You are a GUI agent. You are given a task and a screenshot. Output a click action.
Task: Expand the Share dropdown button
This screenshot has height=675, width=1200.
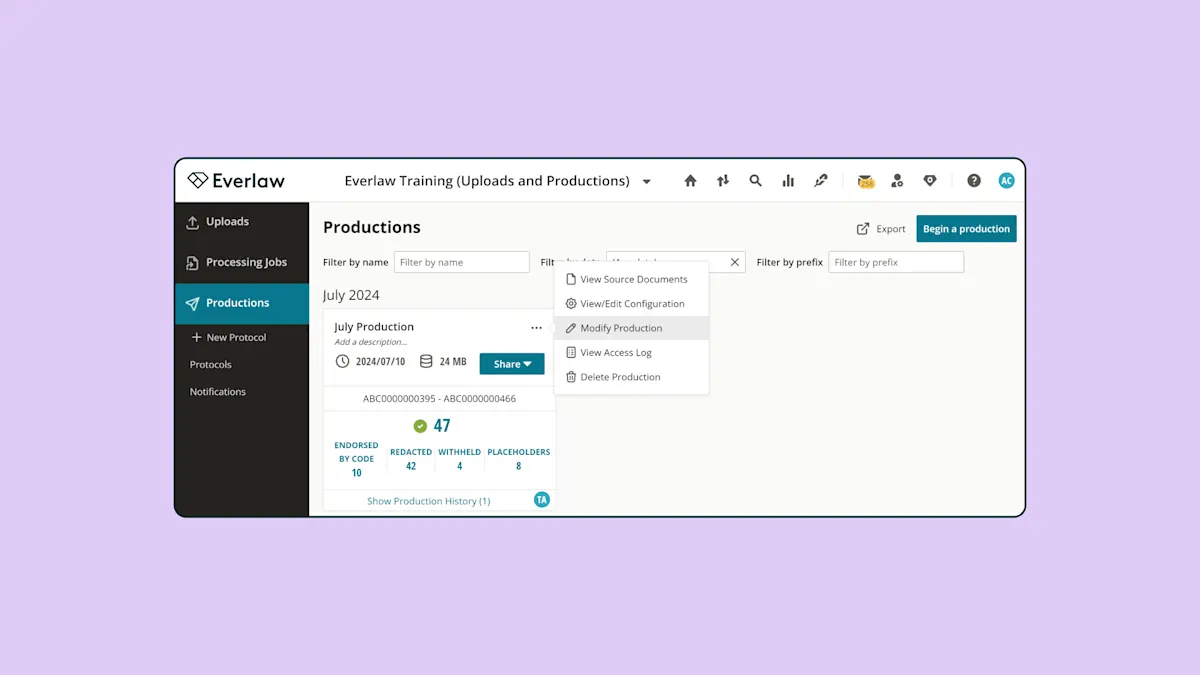(x=512, y=364)
